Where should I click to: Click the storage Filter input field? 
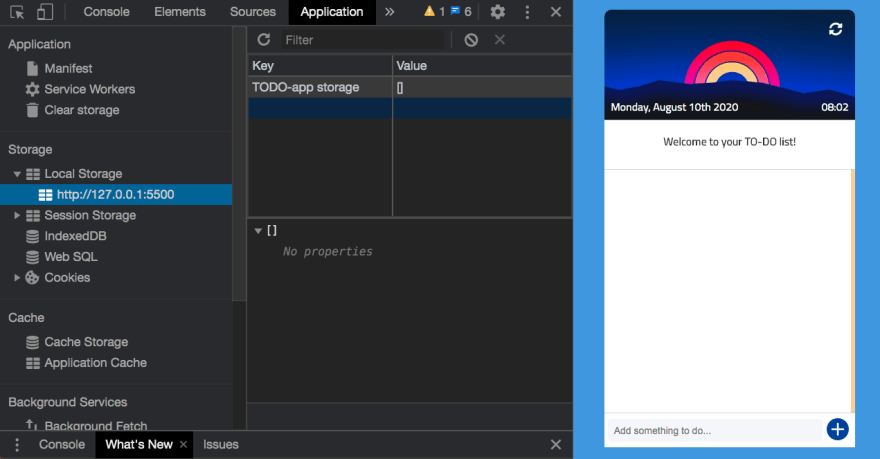click(363, 40)
